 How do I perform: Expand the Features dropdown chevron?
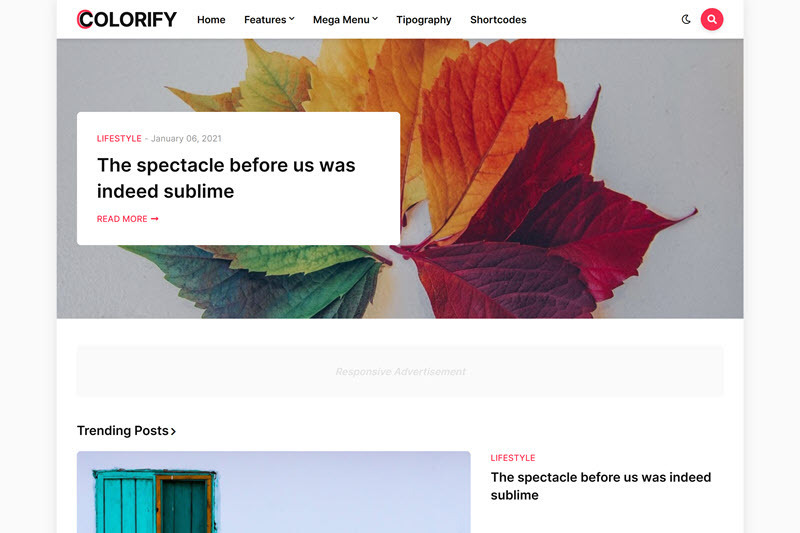pos(292,19)
